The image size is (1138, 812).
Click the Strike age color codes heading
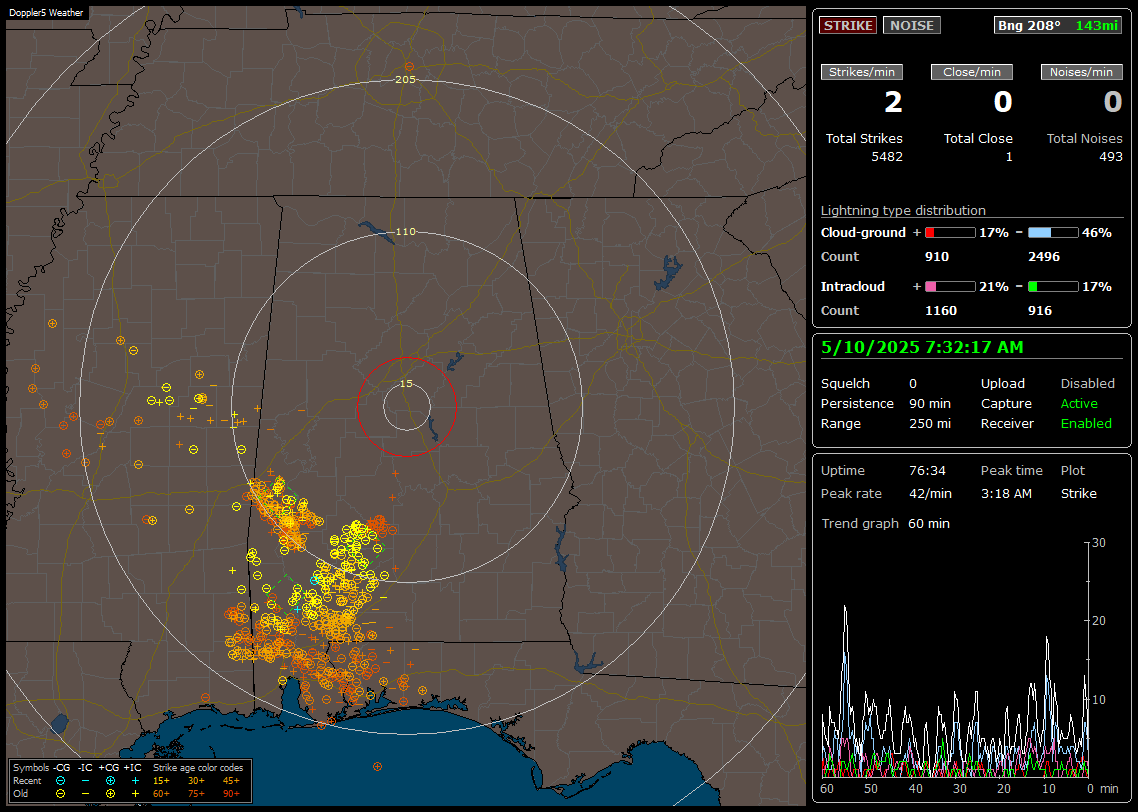198,768
